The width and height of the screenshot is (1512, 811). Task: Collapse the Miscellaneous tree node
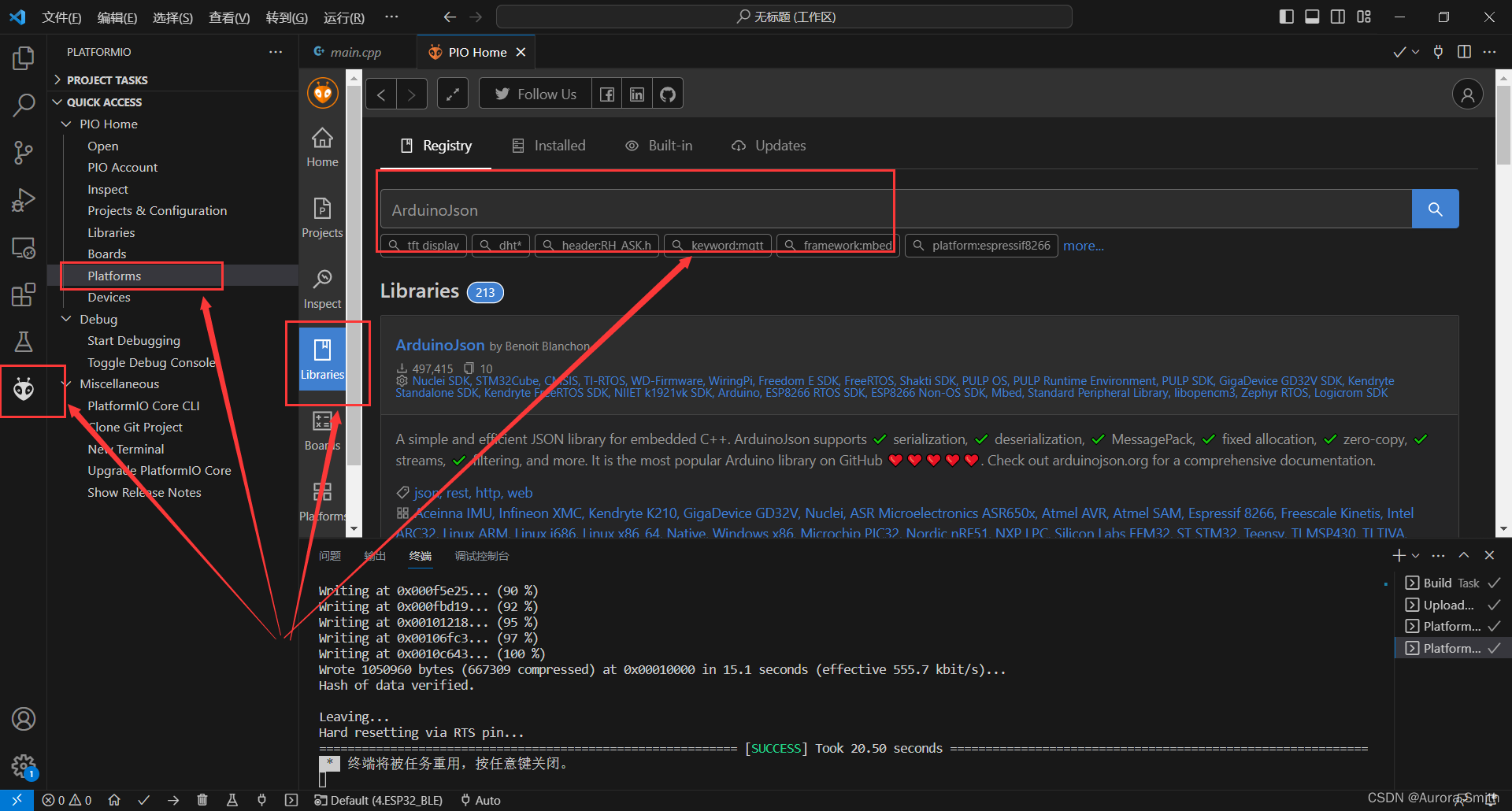pyautogui.click(x=66, y=384)
